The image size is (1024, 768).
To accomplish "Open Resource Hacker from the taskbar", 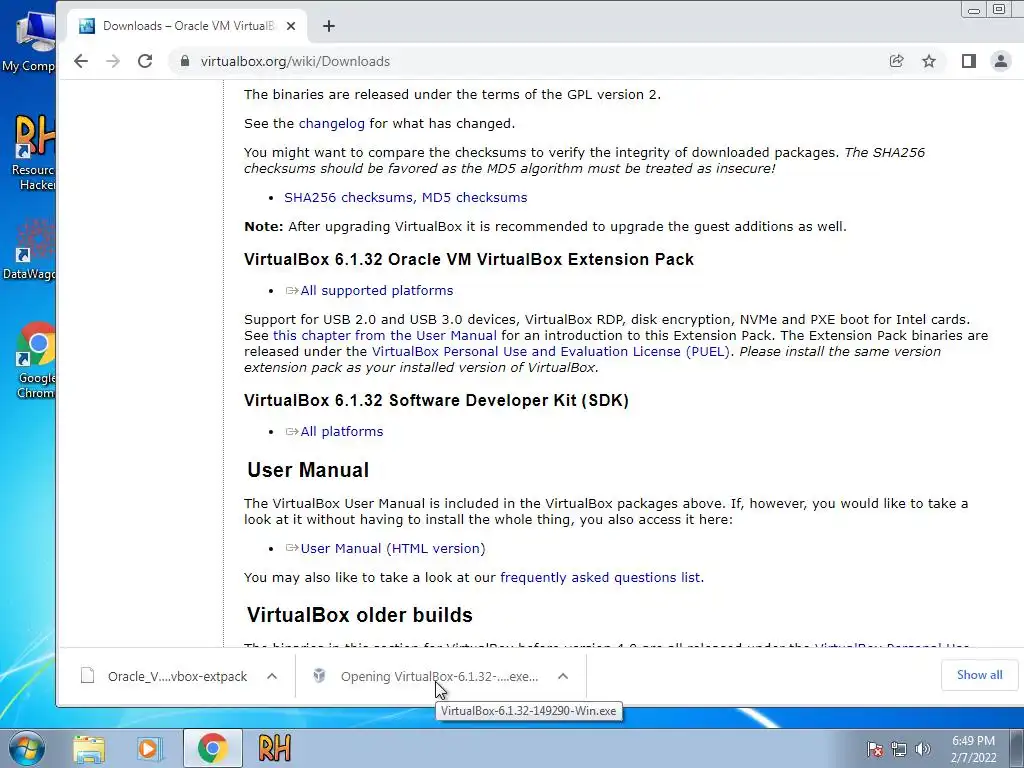I will [x=274, y=748].
